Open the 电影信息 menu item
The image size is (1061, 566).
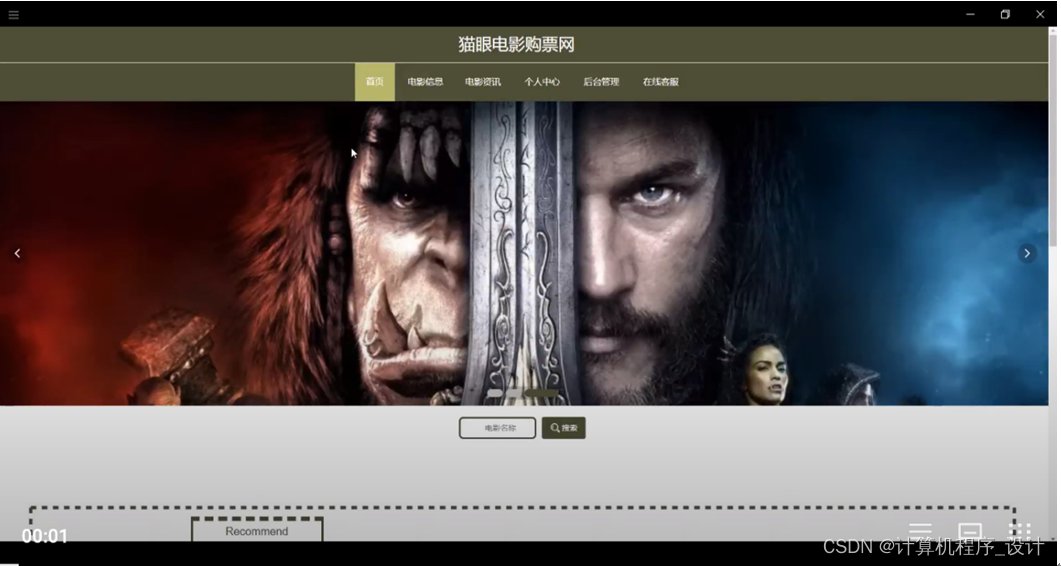coord(425,82)
